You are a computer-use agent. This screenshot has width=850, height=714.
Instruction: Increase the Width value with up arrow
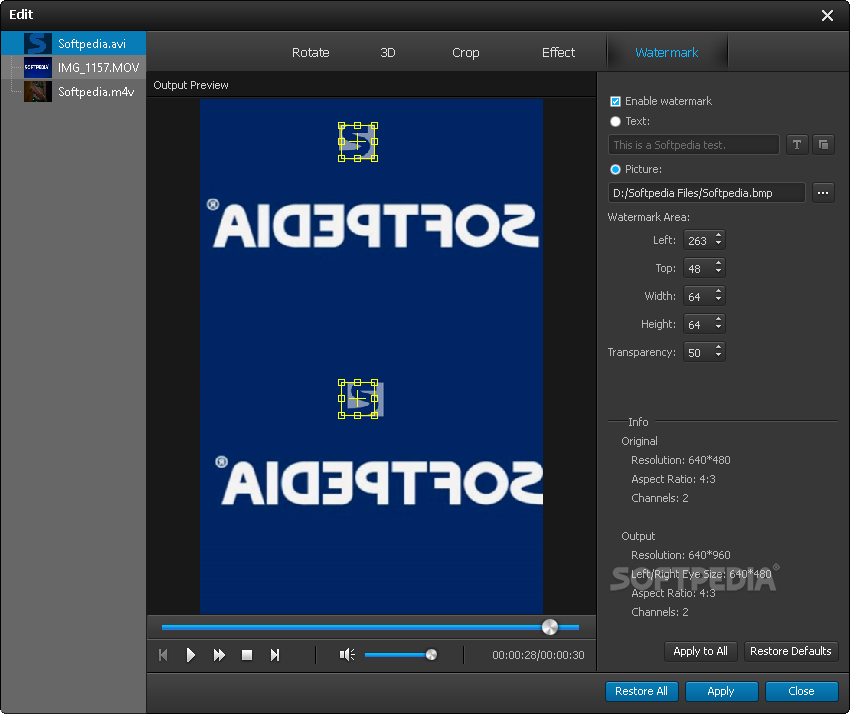[718, 292]
